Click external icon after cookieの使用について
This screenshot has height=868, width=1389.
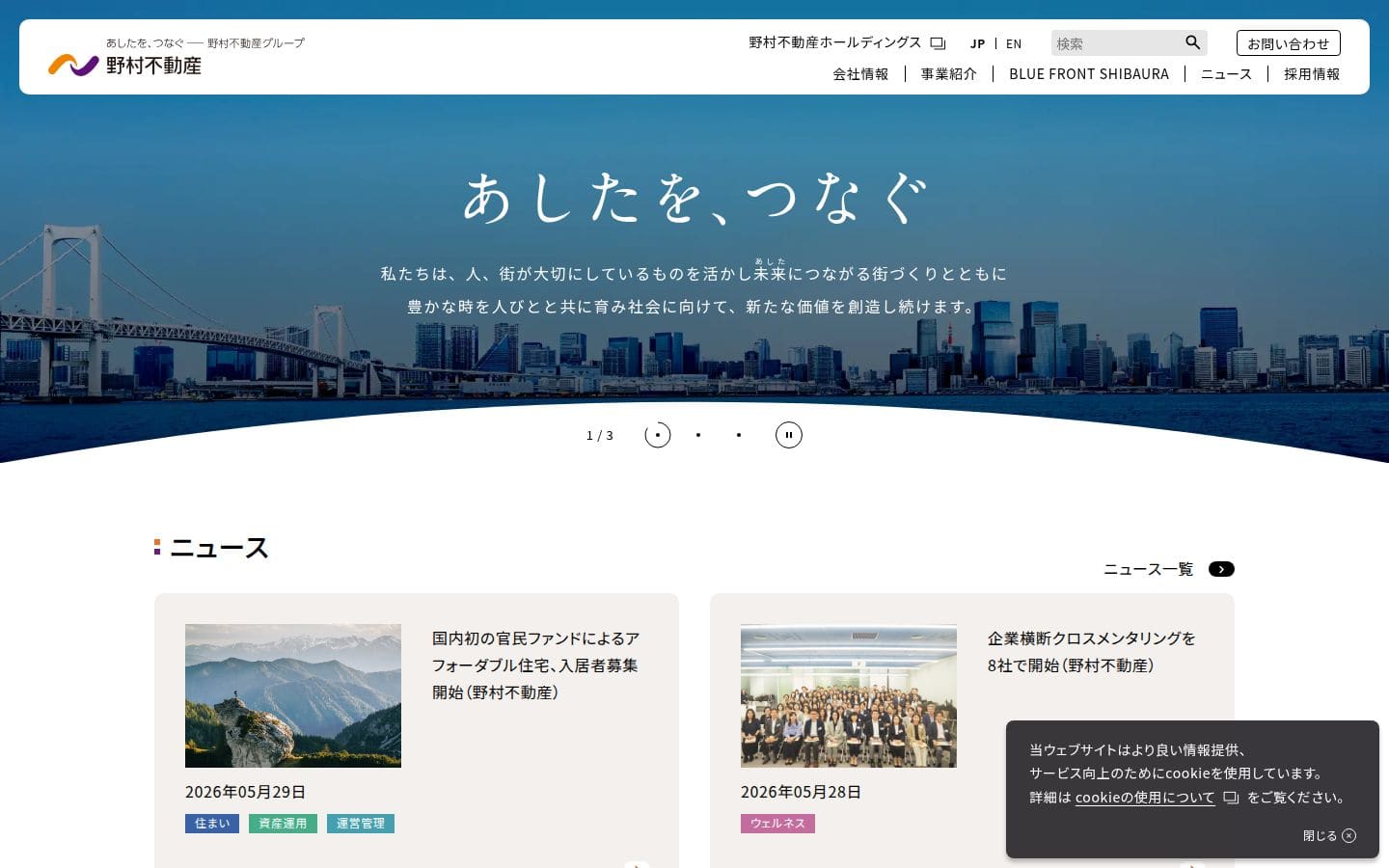pyautogui.click(x=1231, y=798)
